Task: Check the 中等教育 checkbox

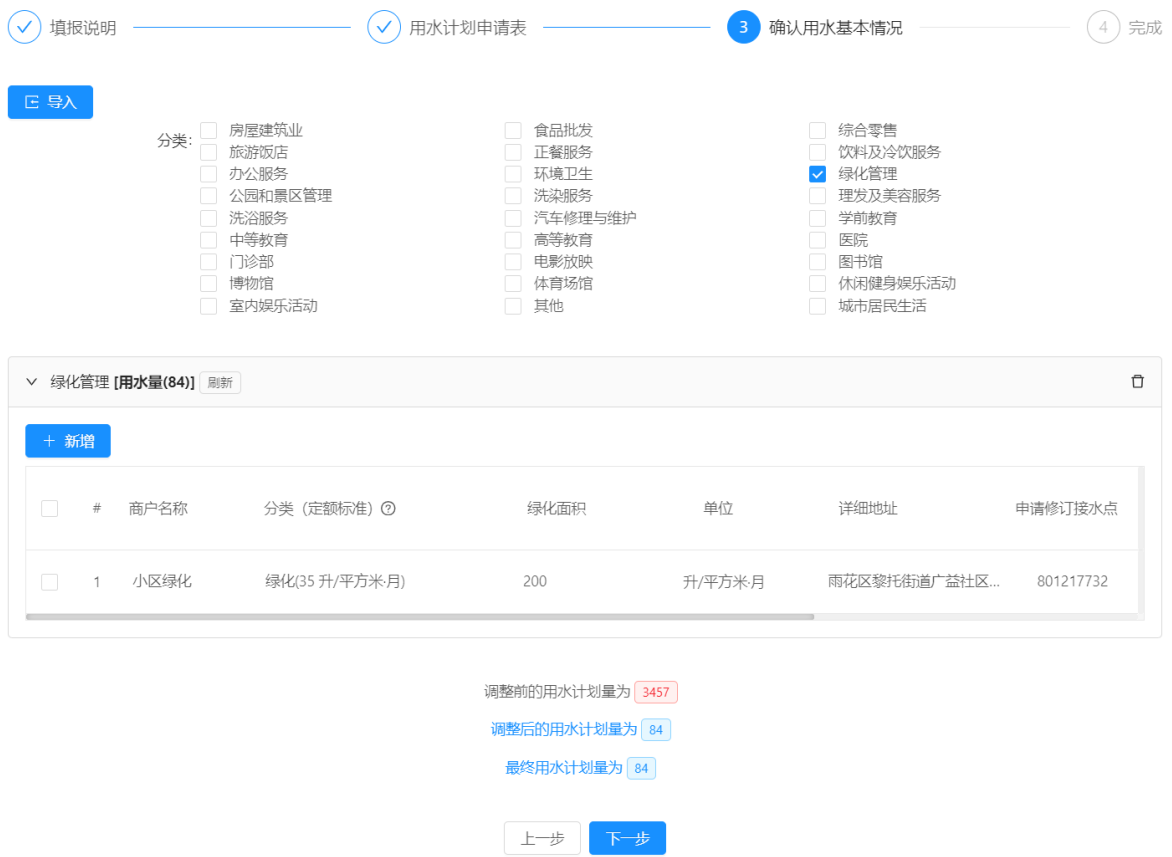Action: pos(209,240)
